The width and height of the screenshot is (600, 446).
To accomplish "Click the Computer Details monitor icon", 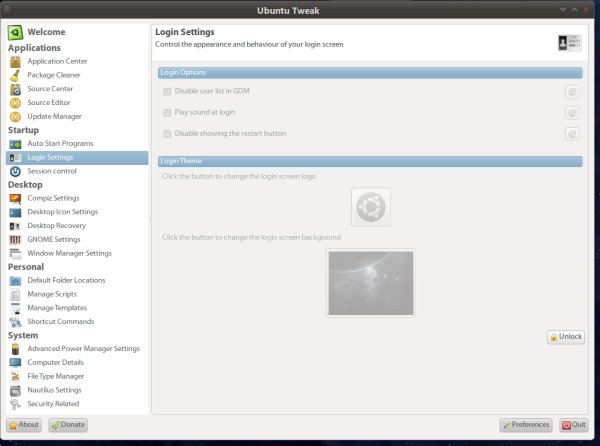I will click(15, 363).
